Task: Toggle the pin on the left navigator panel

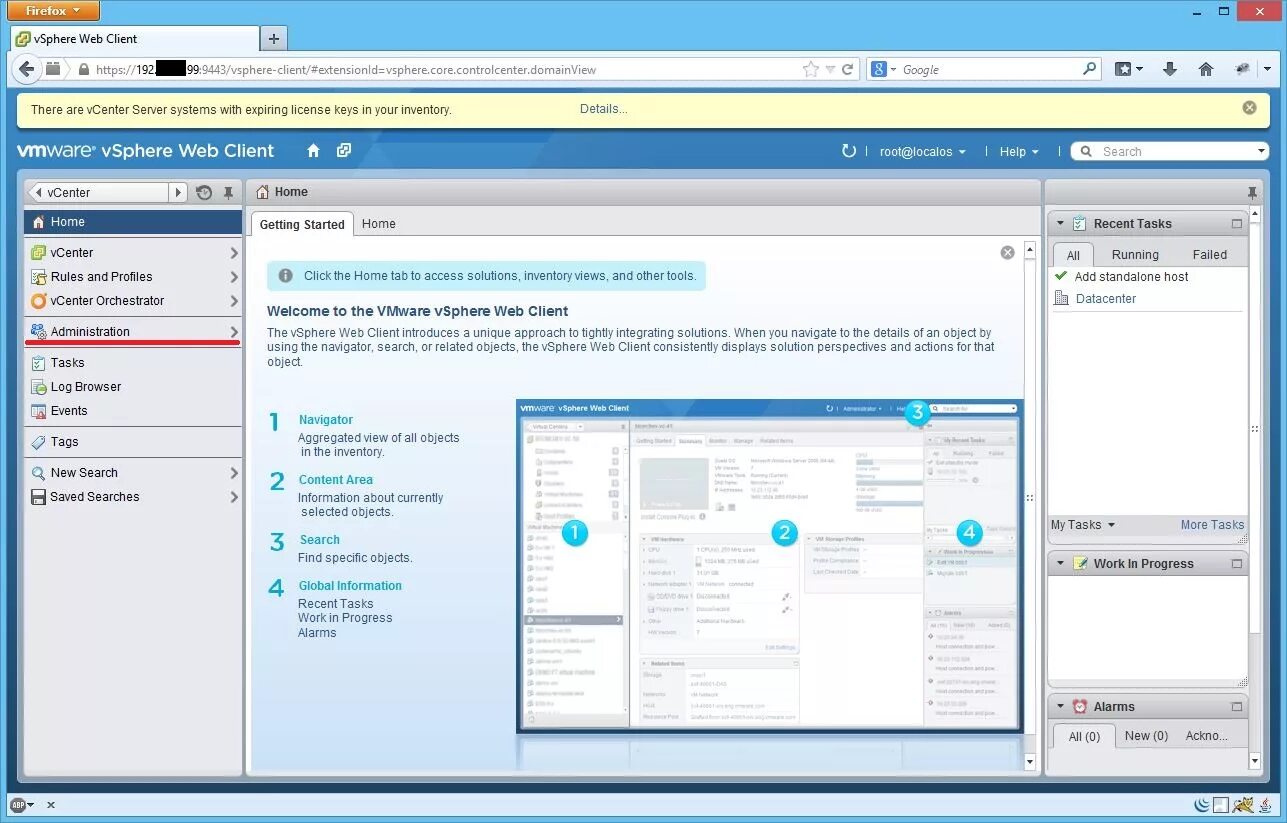Action: [228, 192]
